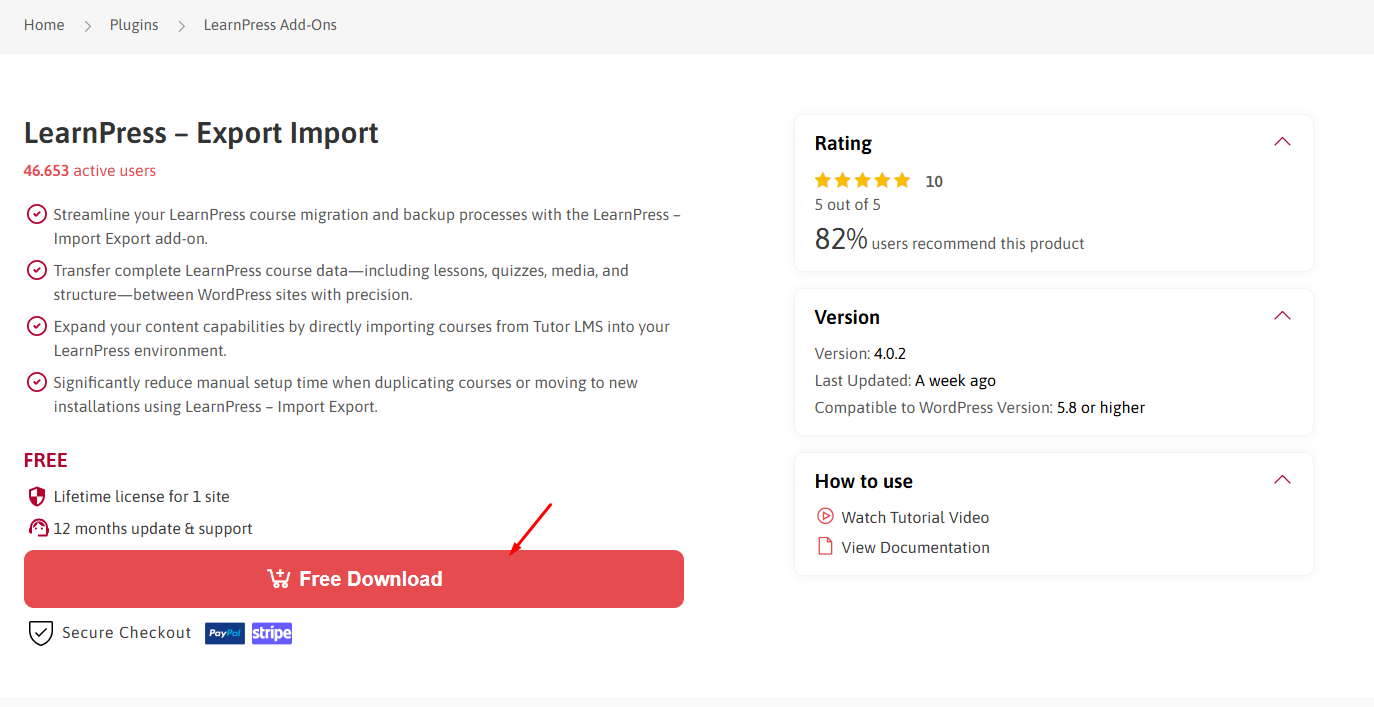Click the Free Download button
The width and height of the screenshot is (1374, 707).
(x=354, y=579)
